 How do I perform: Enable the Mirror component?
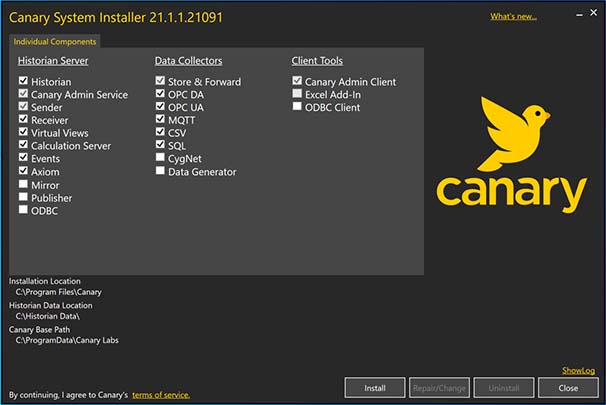pyautogui.click(x=23, y=184)
